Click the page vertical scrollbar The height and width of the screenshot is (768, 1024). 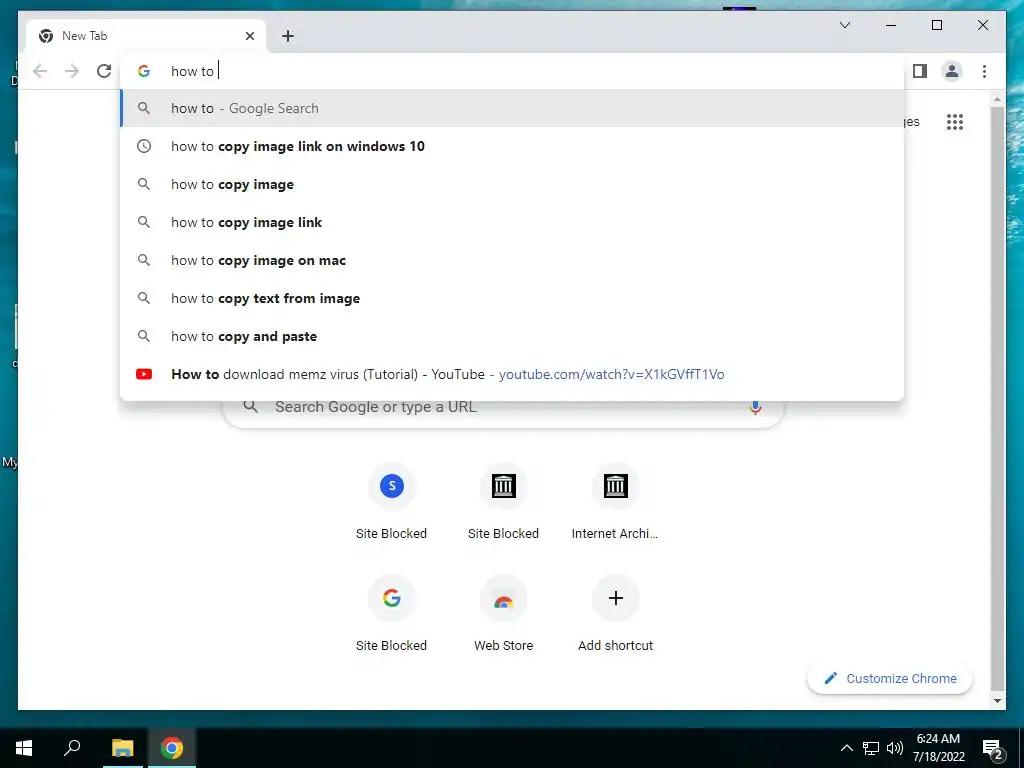pos(997,398)
